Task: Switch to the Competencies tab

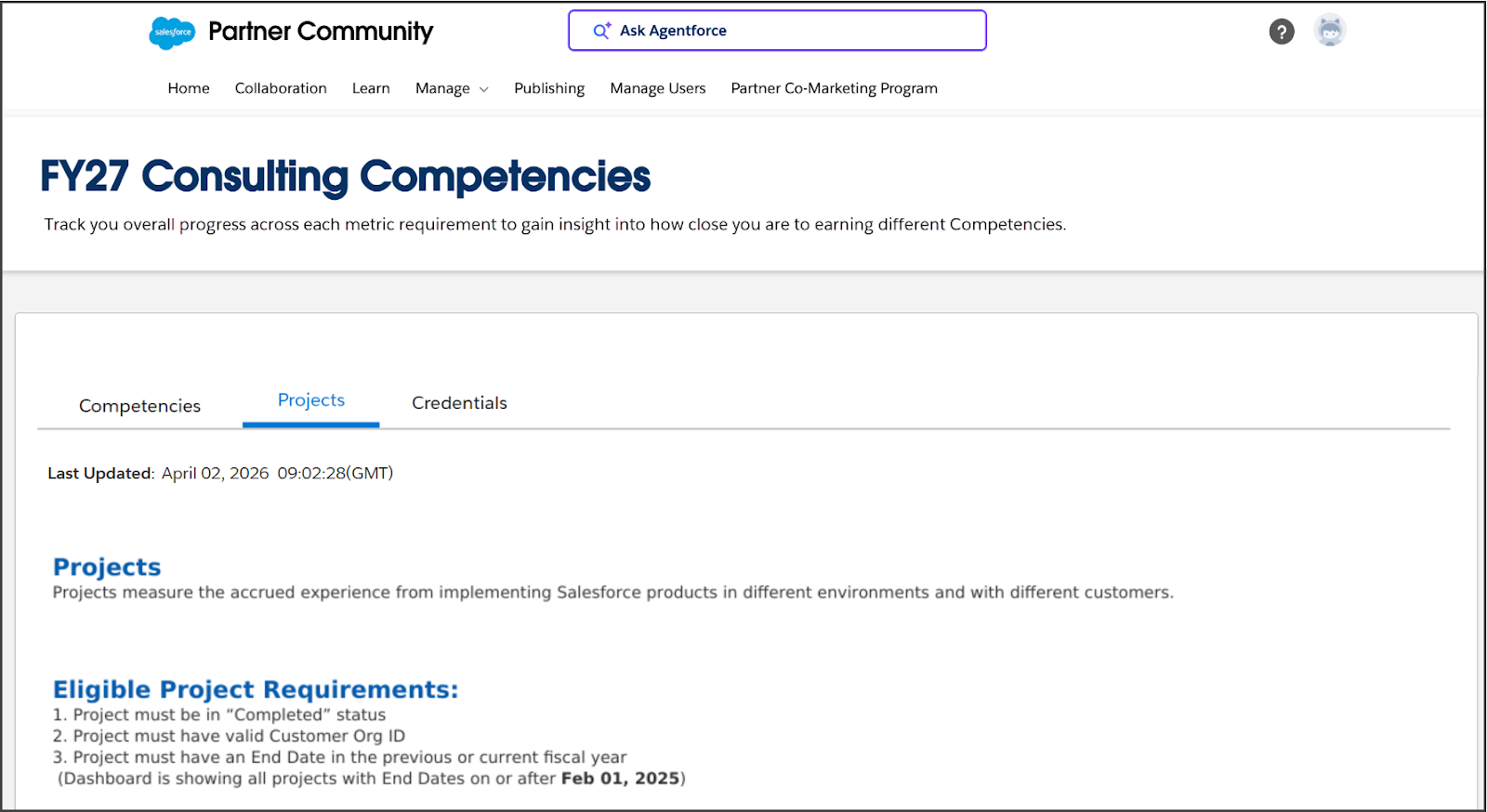Action: [x=139, y=406]
